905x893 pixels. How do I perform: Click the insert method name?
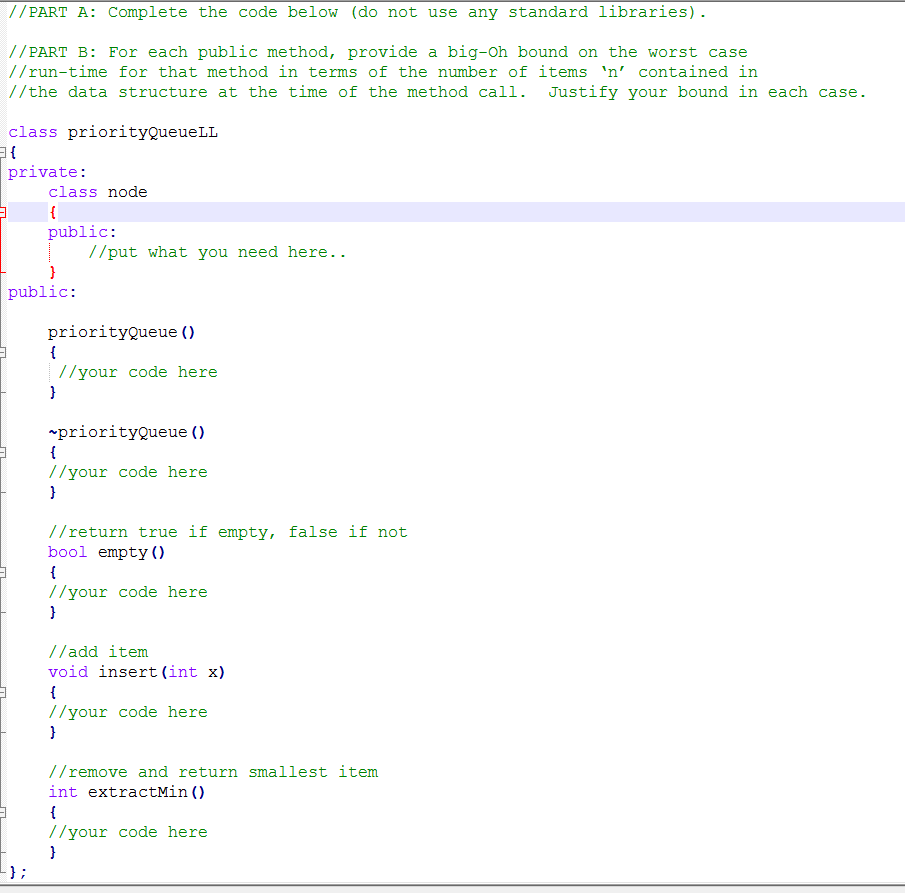coord(127,671)
